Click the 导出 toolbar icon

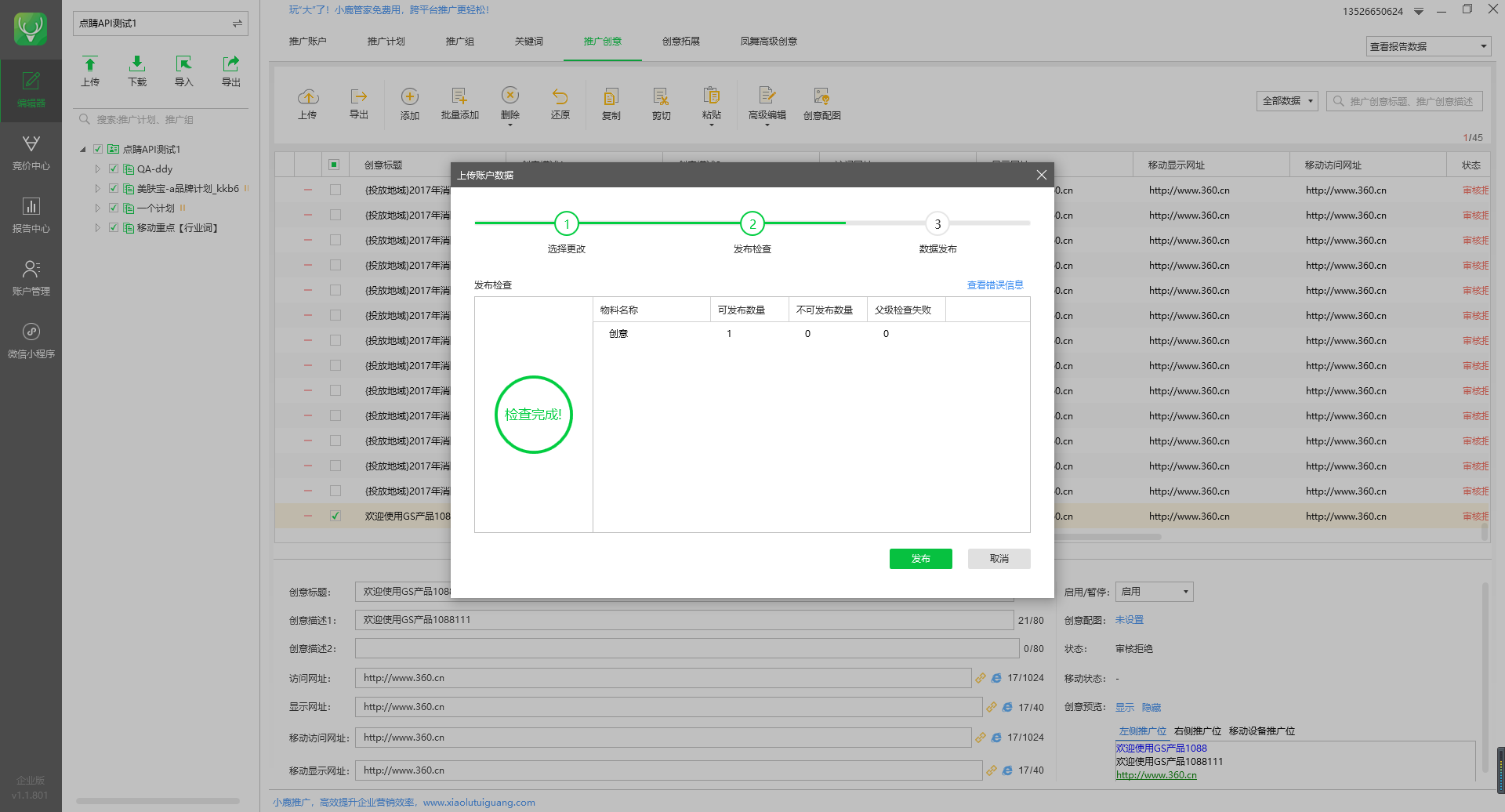click(359, 103)
